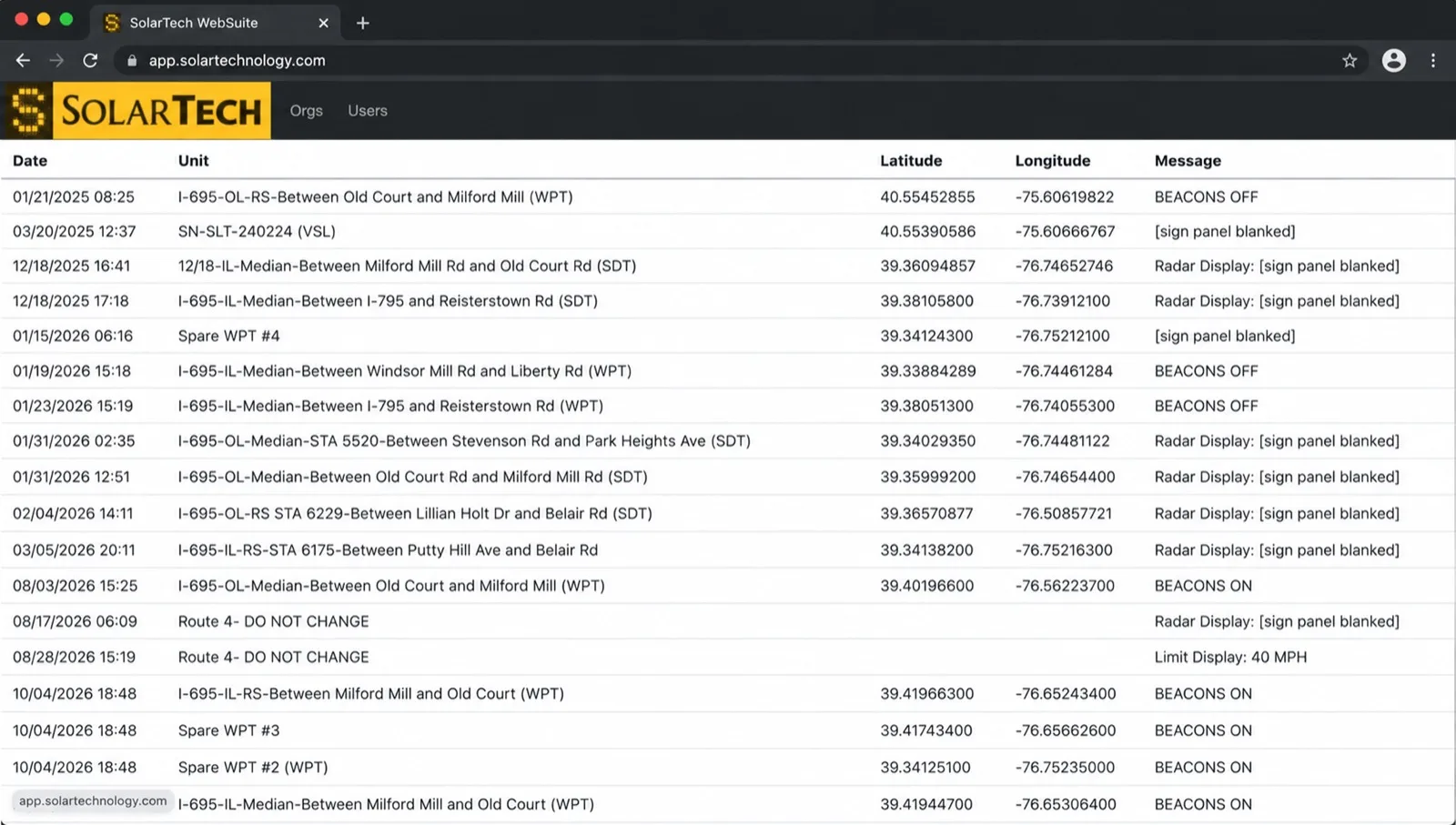The height and width of the screenshot is (825, 1456).
Task: Click latitude value 40.55390586
Action: [x=927, y=232]
